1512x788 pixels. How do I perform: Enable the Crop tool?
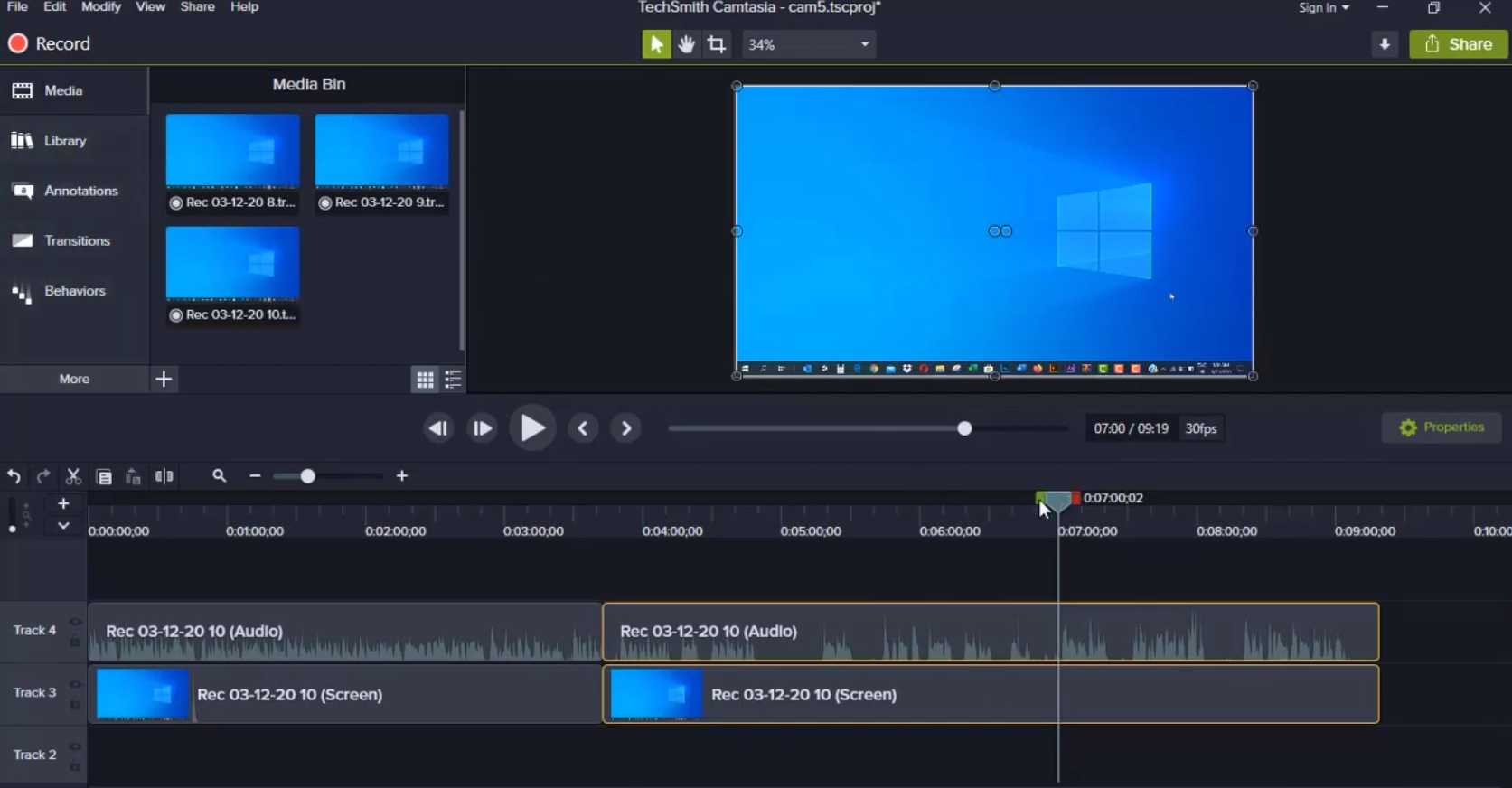[717, 44]
